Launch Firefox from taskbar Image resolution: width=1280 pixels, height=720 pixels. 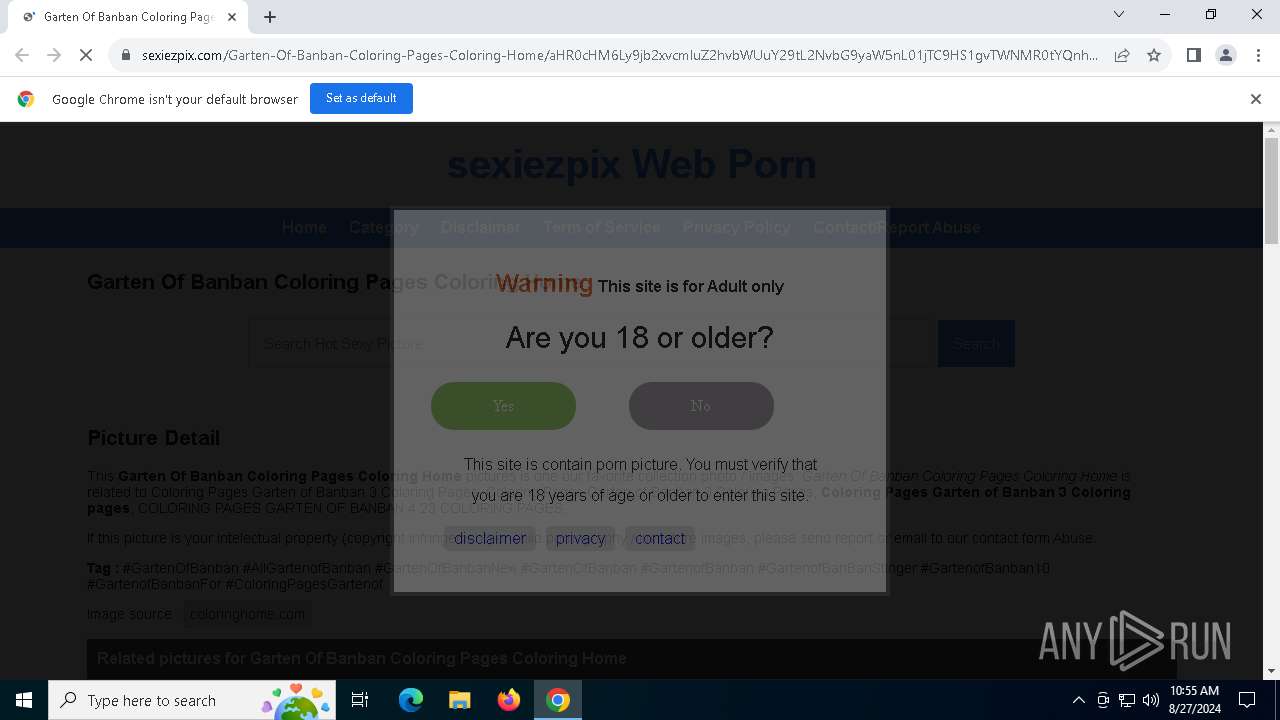point(509,700)
